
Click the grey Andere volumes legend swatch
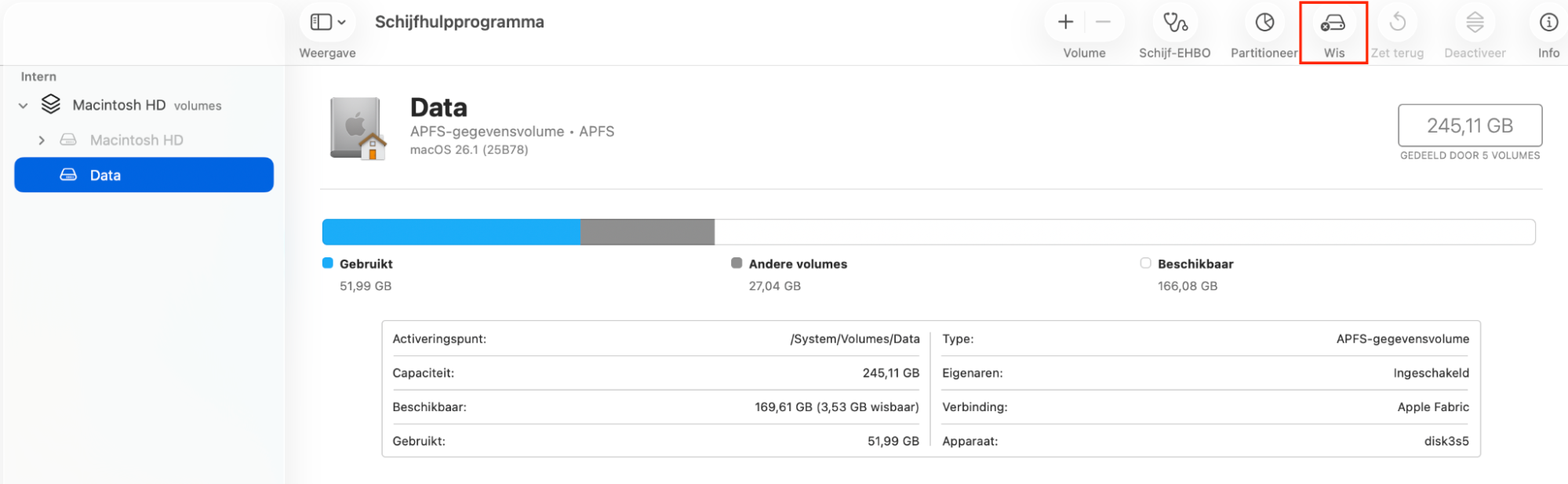coord(737,264)
